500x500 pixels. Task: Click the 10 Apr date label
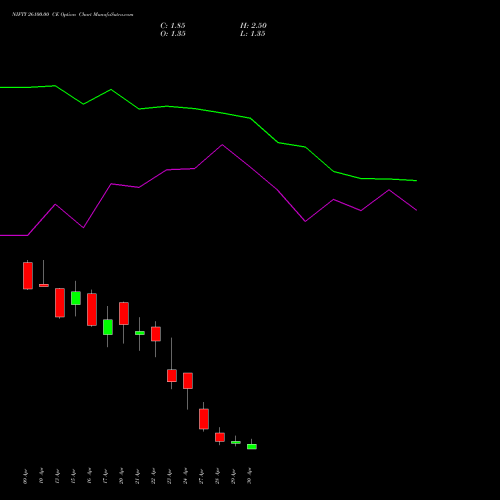pyautogui.click(x=42, y=477)
